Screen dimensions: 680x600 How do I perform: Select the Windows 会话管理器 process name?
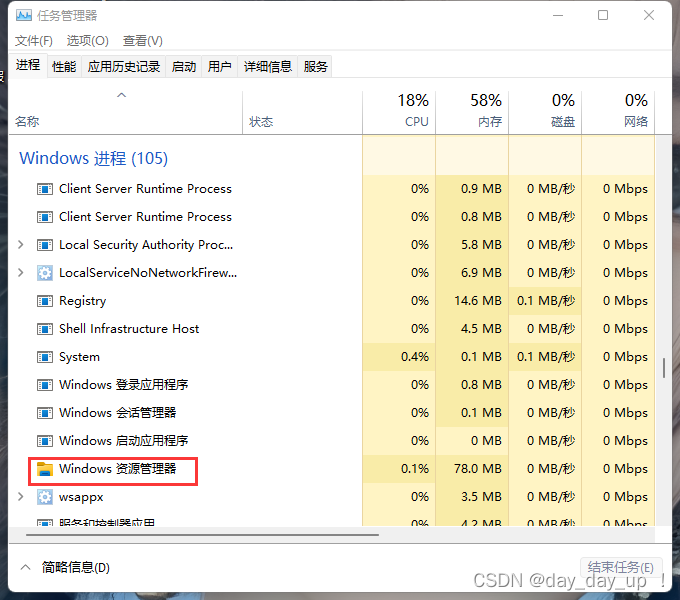coord(118,413)
